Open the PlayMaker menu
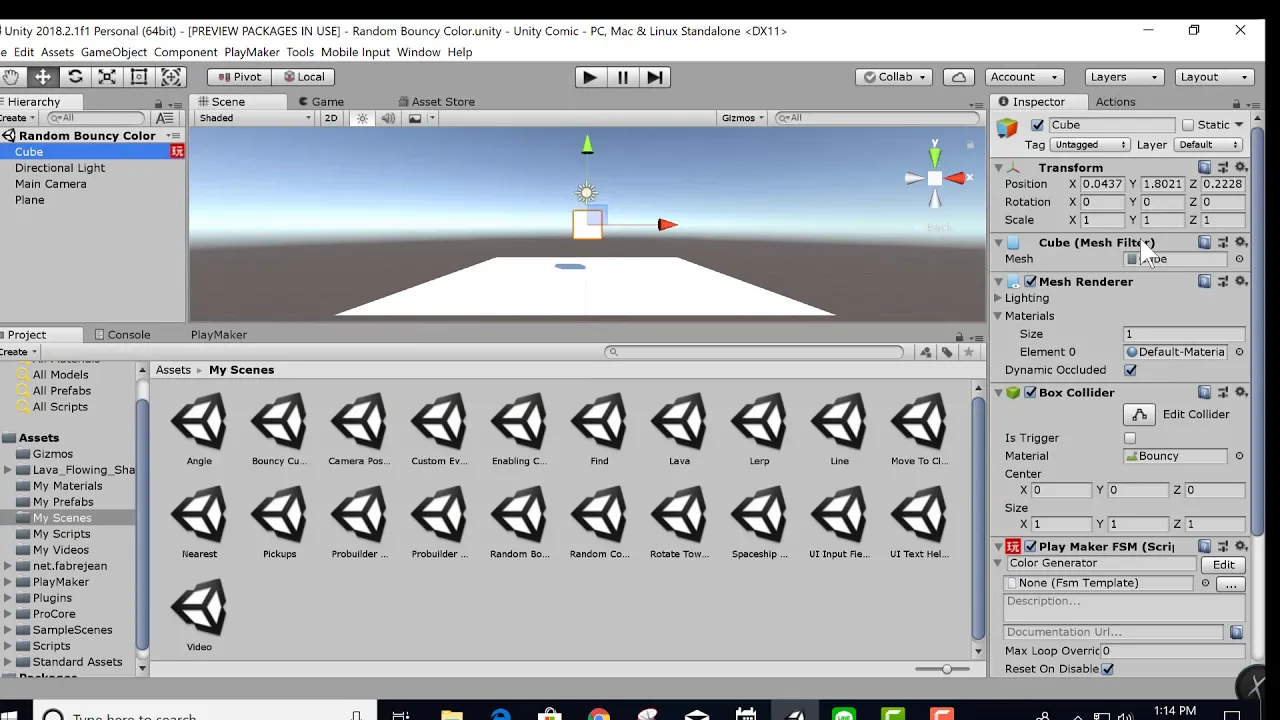This screenshot has width=1280, height=720. 252,52
